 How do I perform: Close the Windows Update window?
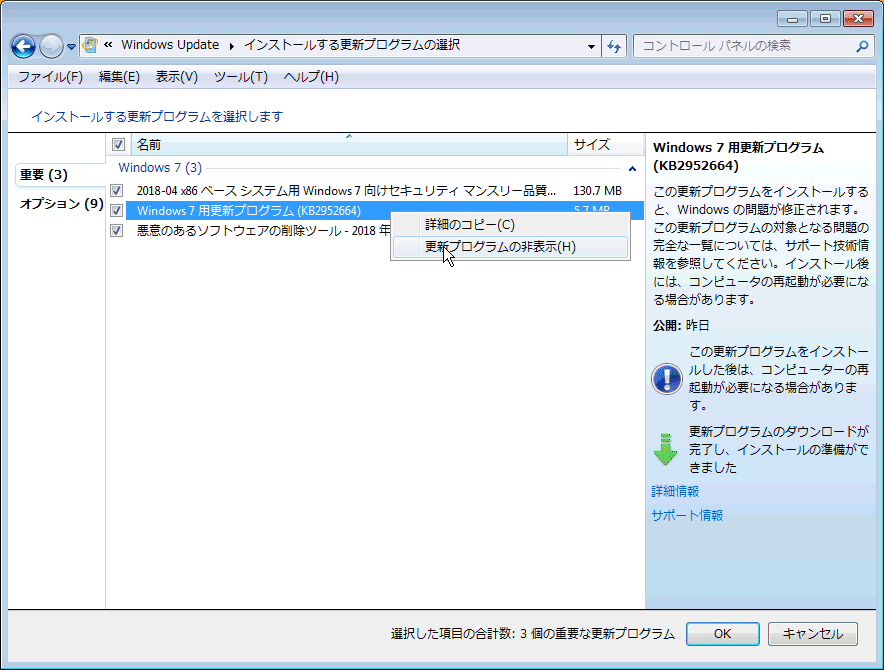[858, 19]
